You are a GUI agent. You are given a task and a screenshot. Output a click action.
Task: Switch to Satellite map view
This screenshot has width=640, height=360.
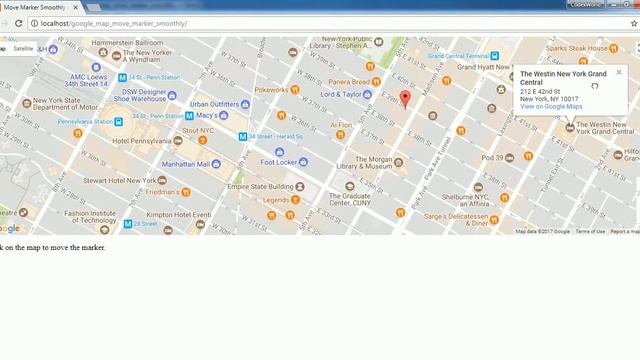(x=23, y=49)
